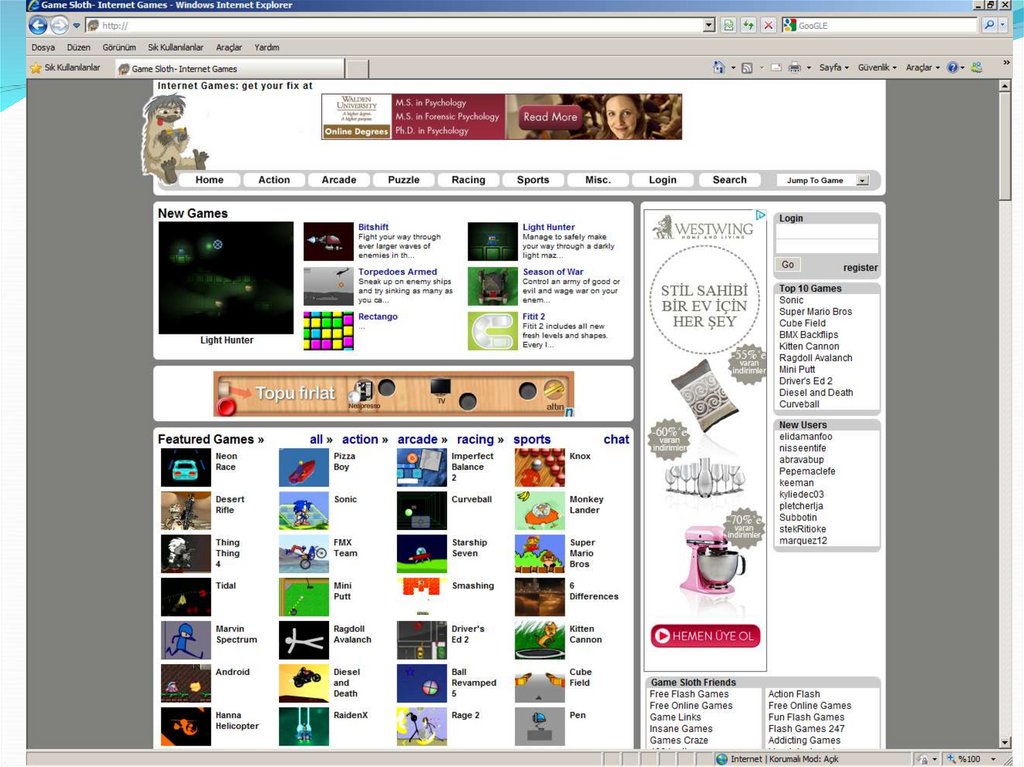Click the Refresh page icon

click(748, 25)
